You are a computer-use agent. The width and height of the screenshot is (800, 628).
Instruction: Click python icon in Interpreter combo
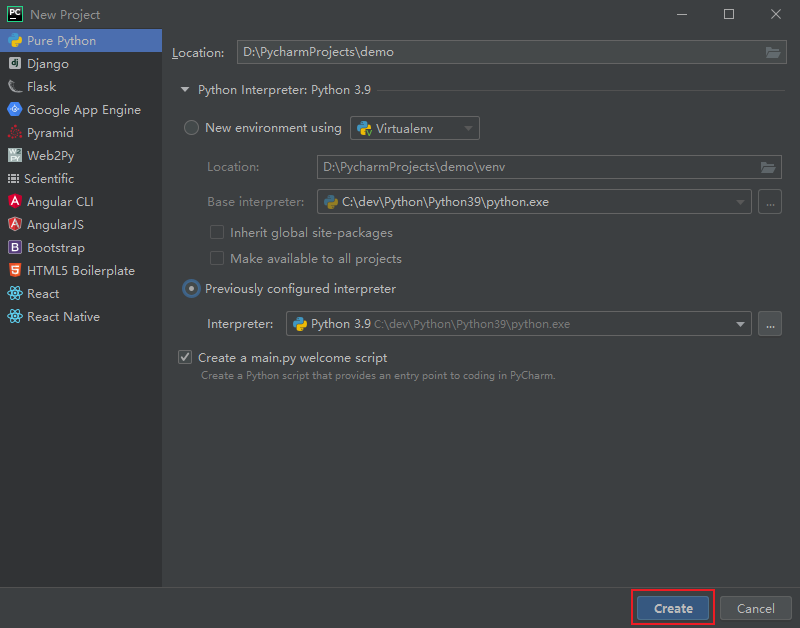point(300,324)
